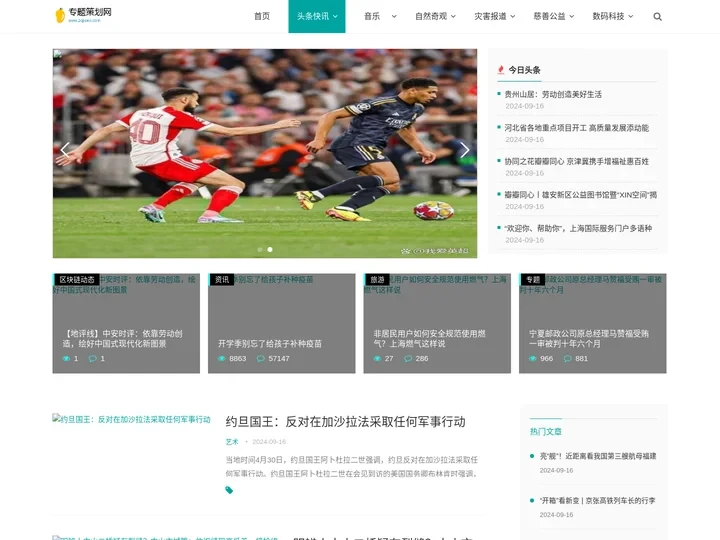Screen dimensions: 720x540
Task: Click the 约旦国王 article thumbnail image
Action: pos(131,419)
